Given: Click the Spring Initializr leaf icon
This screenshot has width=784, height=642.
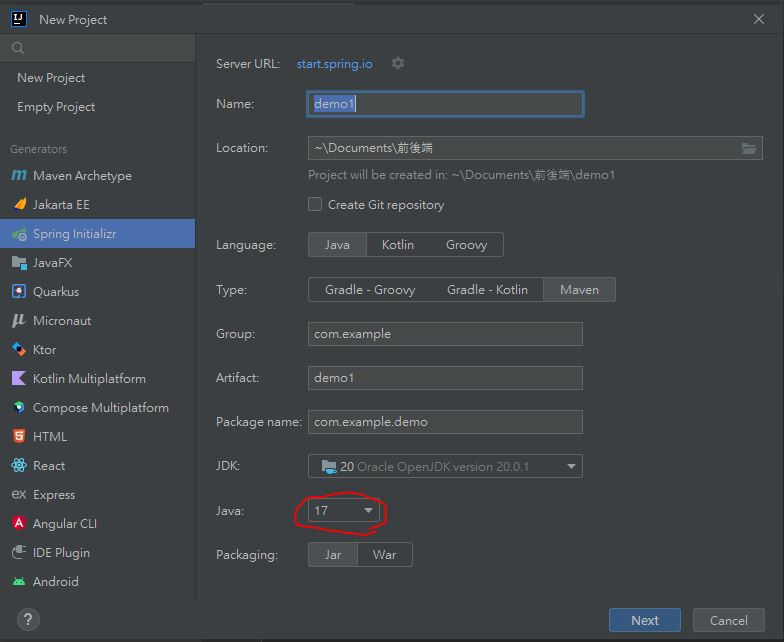Looking at the screenshot, I should coord(20,234).
